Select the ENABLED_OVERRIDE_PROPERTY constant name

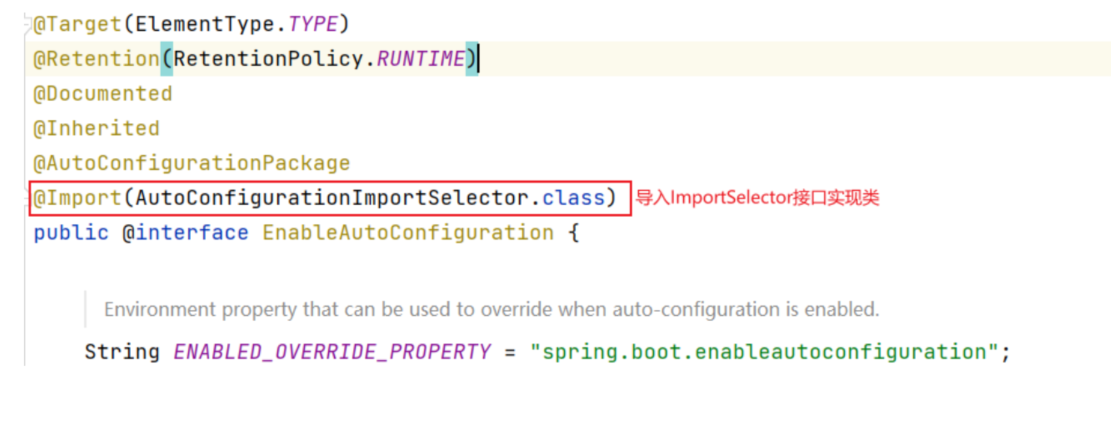click(x=332, y=352)
